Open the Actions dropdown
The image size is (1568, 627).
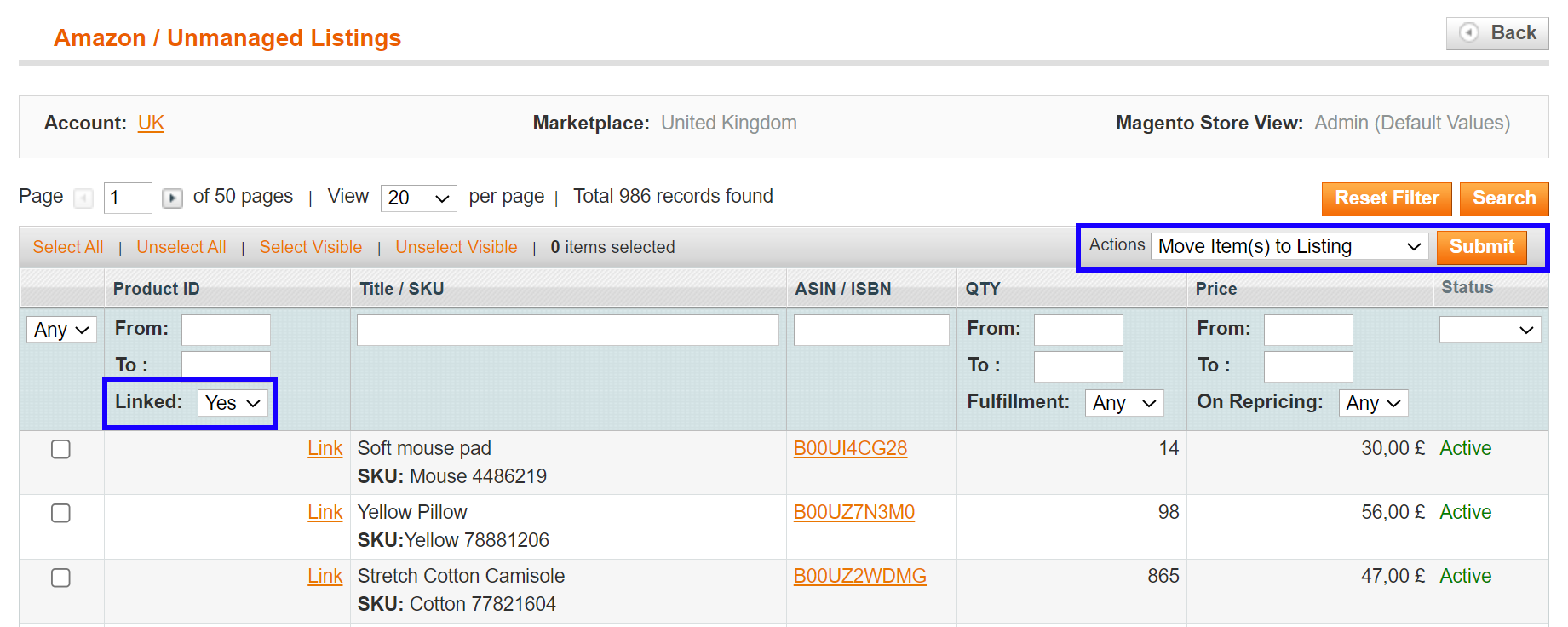[1290, 246]
